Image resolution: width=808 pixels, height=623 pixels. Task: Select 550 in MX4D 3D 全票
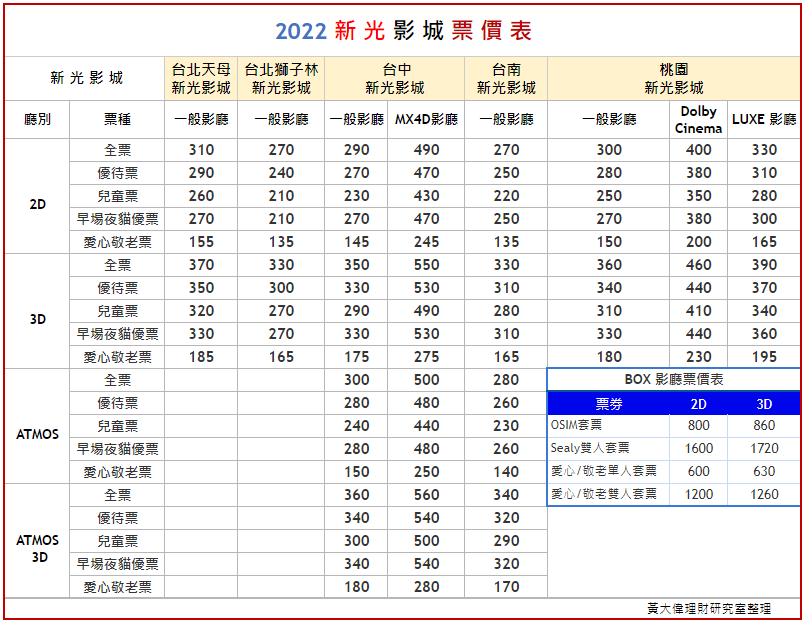tap(426, 265)
